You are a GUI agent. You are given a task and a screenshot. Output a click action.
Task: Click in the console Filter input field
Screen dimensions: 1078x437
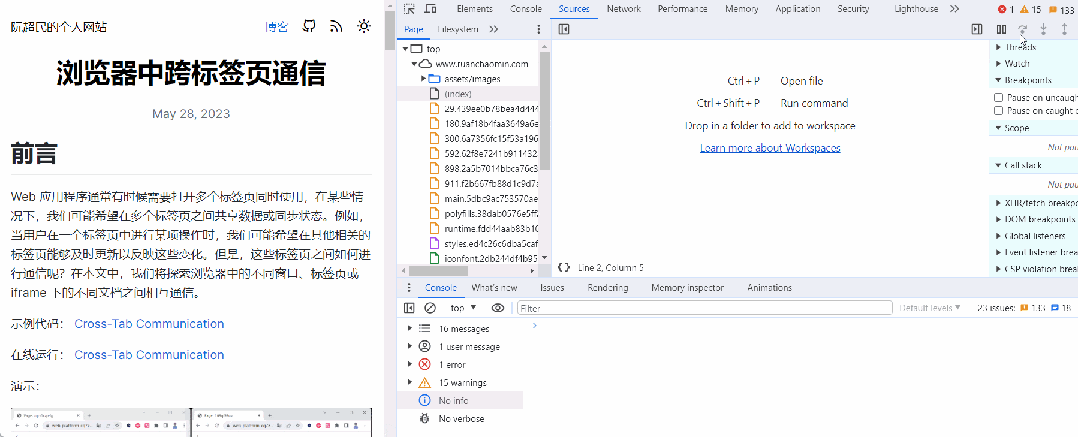[700, 308]
